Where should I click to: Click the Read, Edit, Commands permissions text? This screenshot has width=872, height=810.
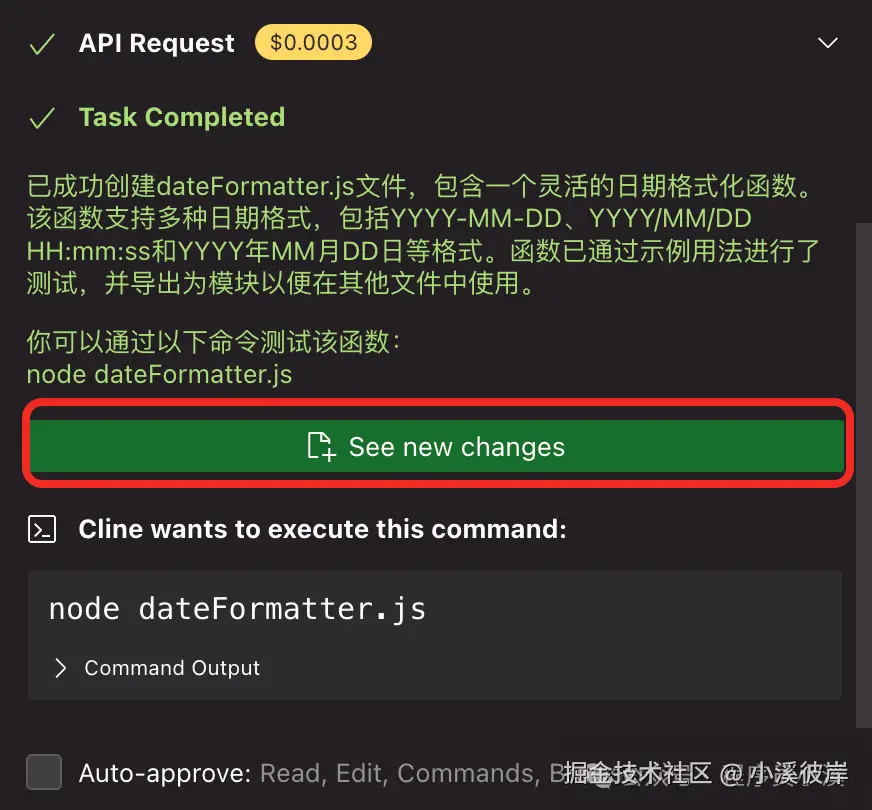[397, 773]
